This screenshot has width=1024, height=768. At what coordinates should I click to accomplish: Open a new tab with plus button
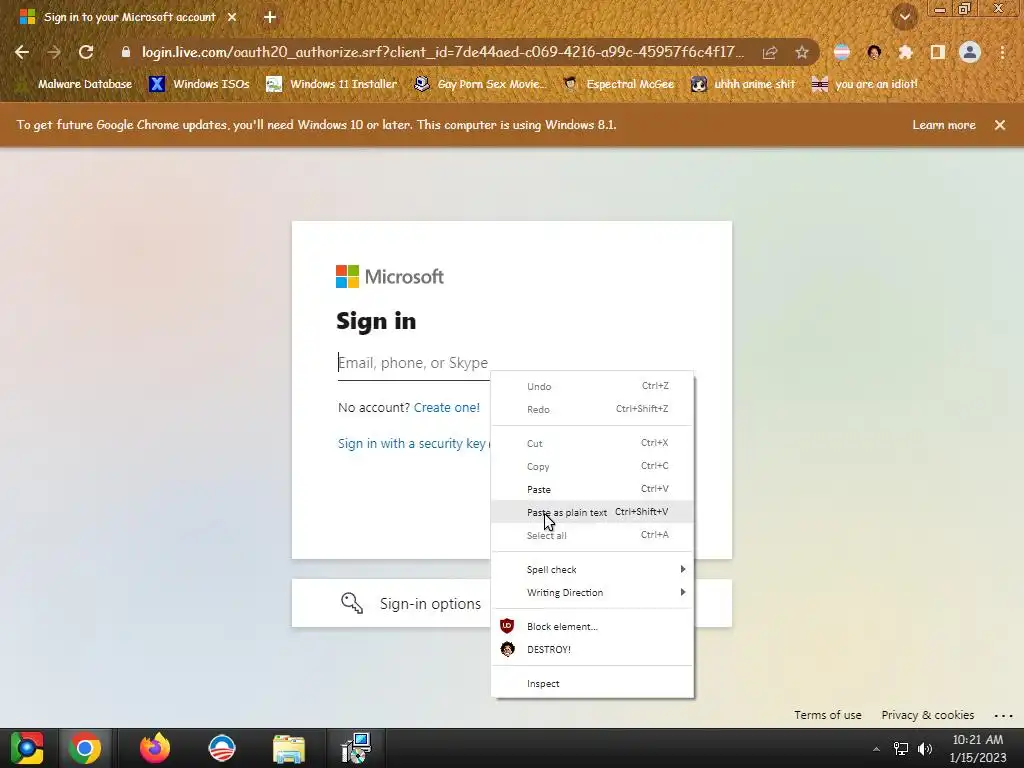[270, 17]
